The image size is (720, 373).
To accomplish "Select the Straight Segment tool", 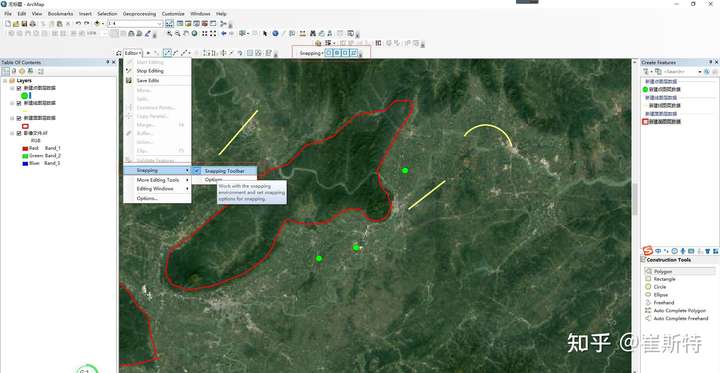I will pos(167,53).
